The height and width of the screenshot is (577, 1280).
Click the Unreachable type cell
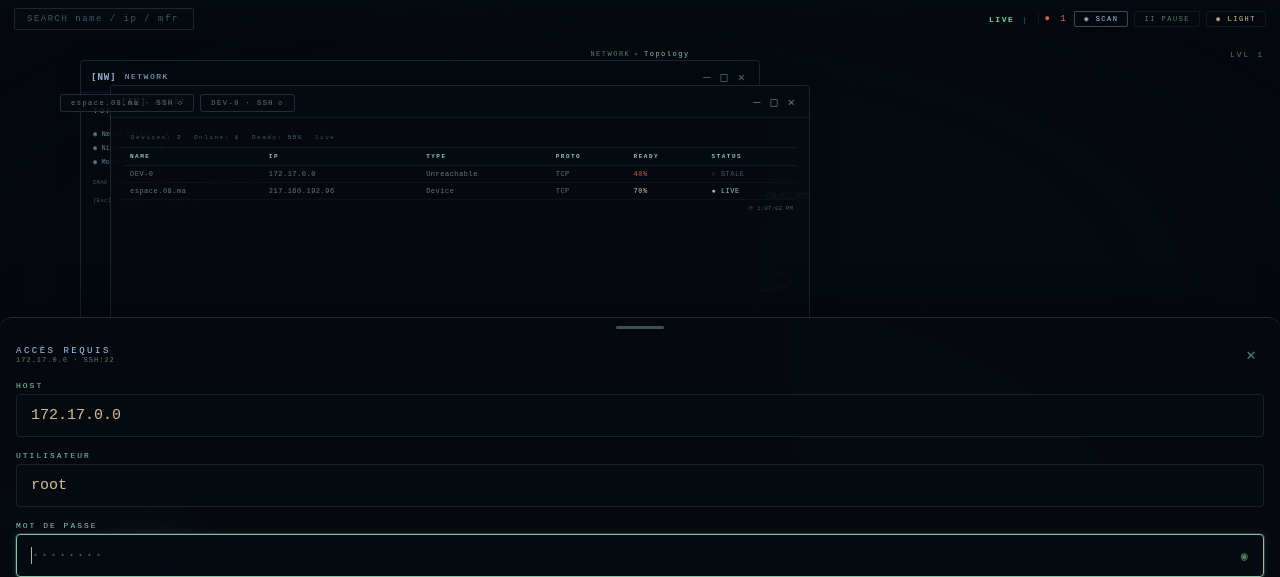(452, 174)
